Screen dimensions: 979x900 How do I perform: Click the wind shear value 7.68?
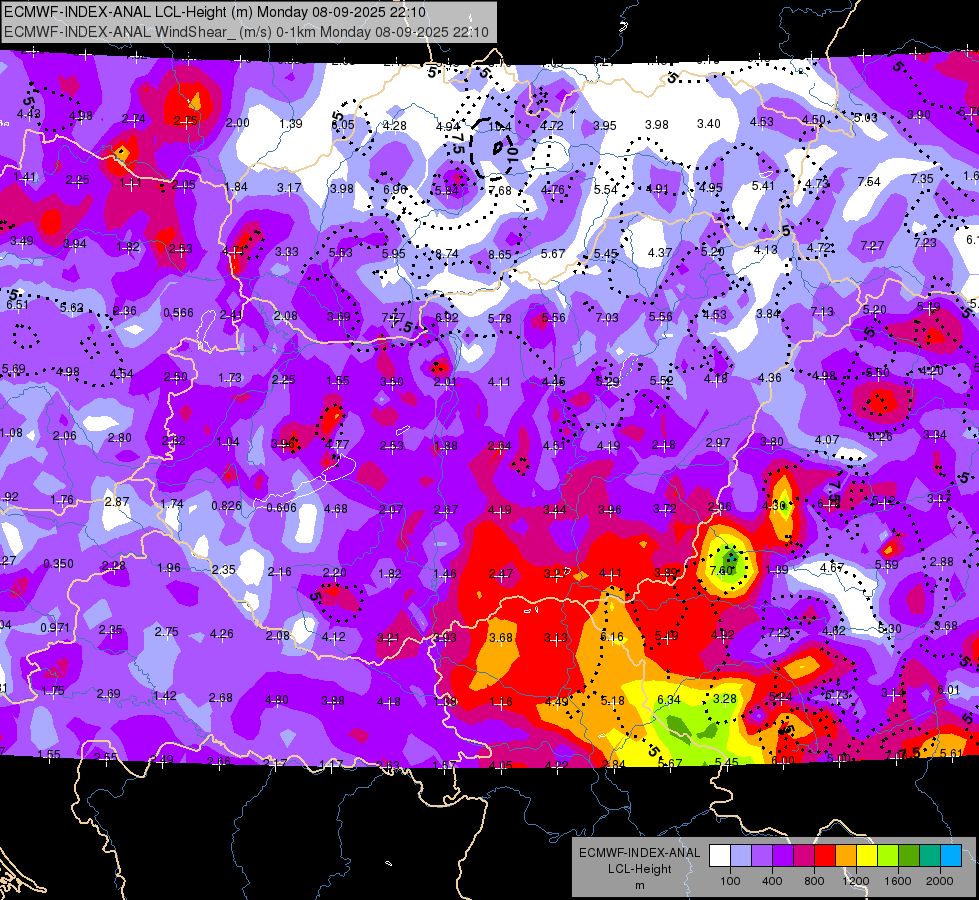(x=500, y=190)
